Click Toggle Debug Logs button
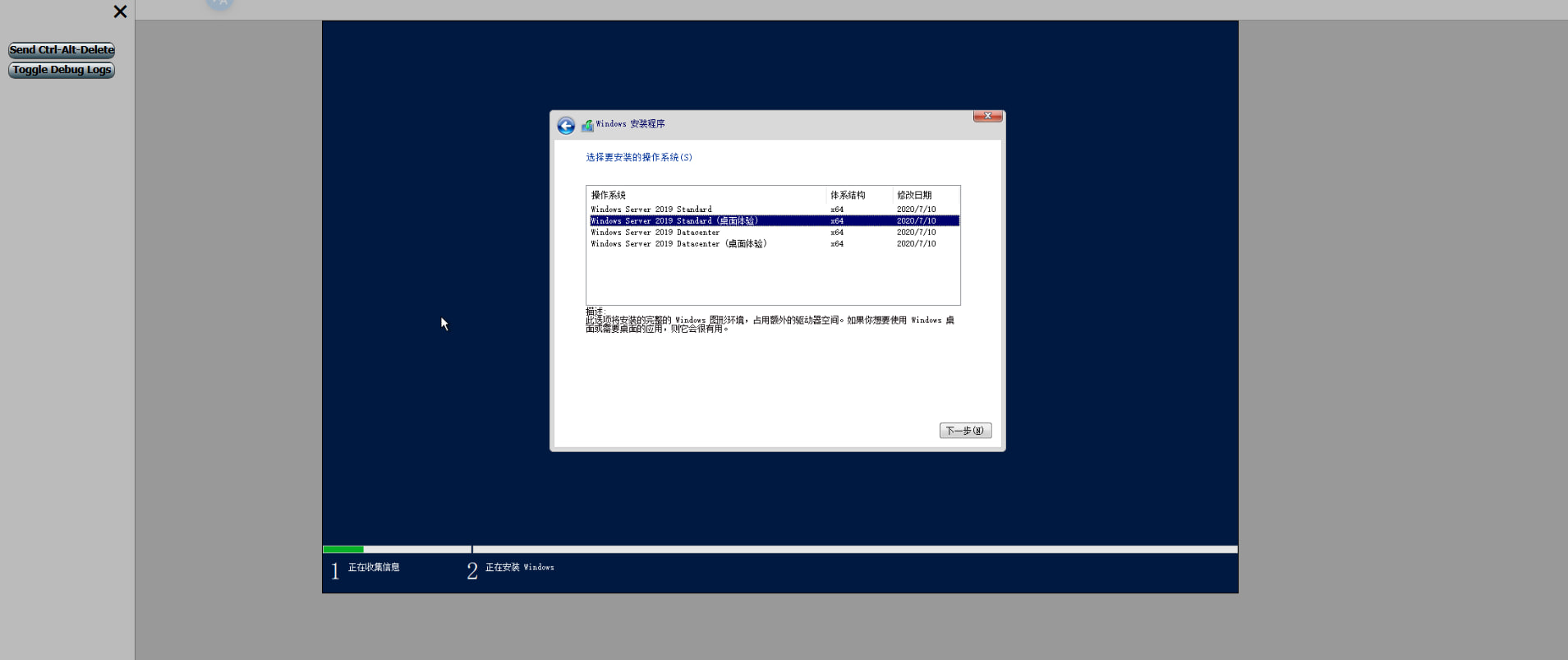This screenshot has width=1568, height=660. (x=62, y=70)
